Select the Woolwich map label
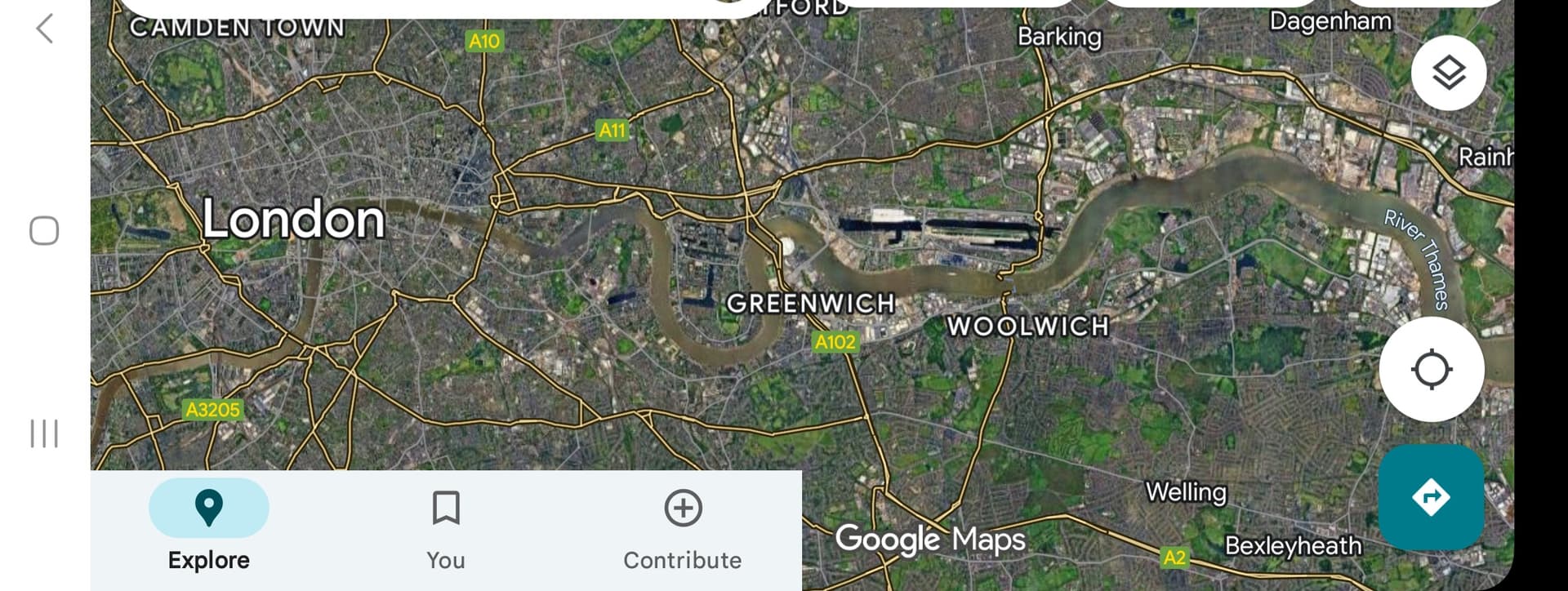 click(x=1028, y=327)
